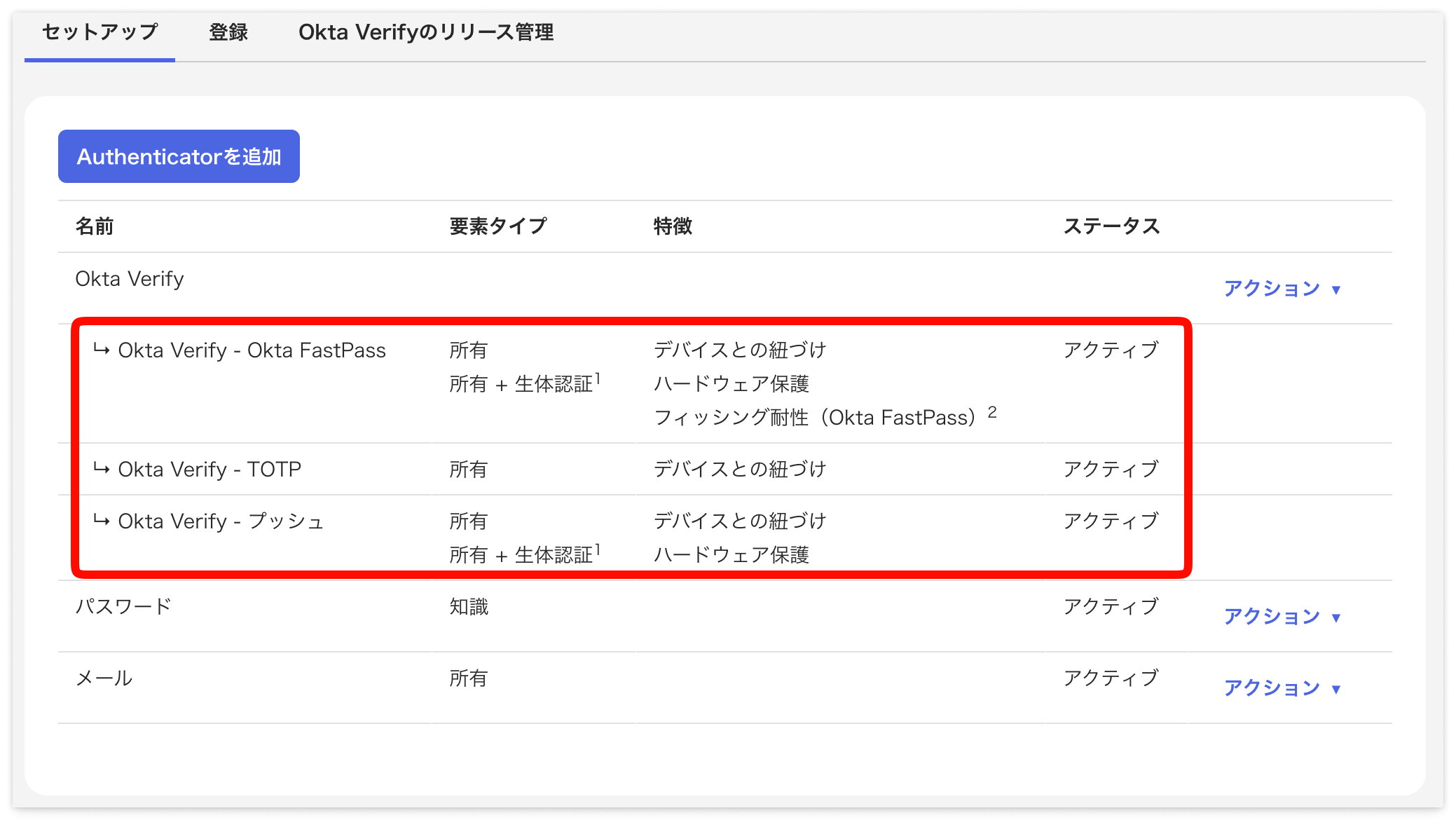
Task: Click the Okta Verify - プッシュ row name
Action: click(x=221, y=521)
